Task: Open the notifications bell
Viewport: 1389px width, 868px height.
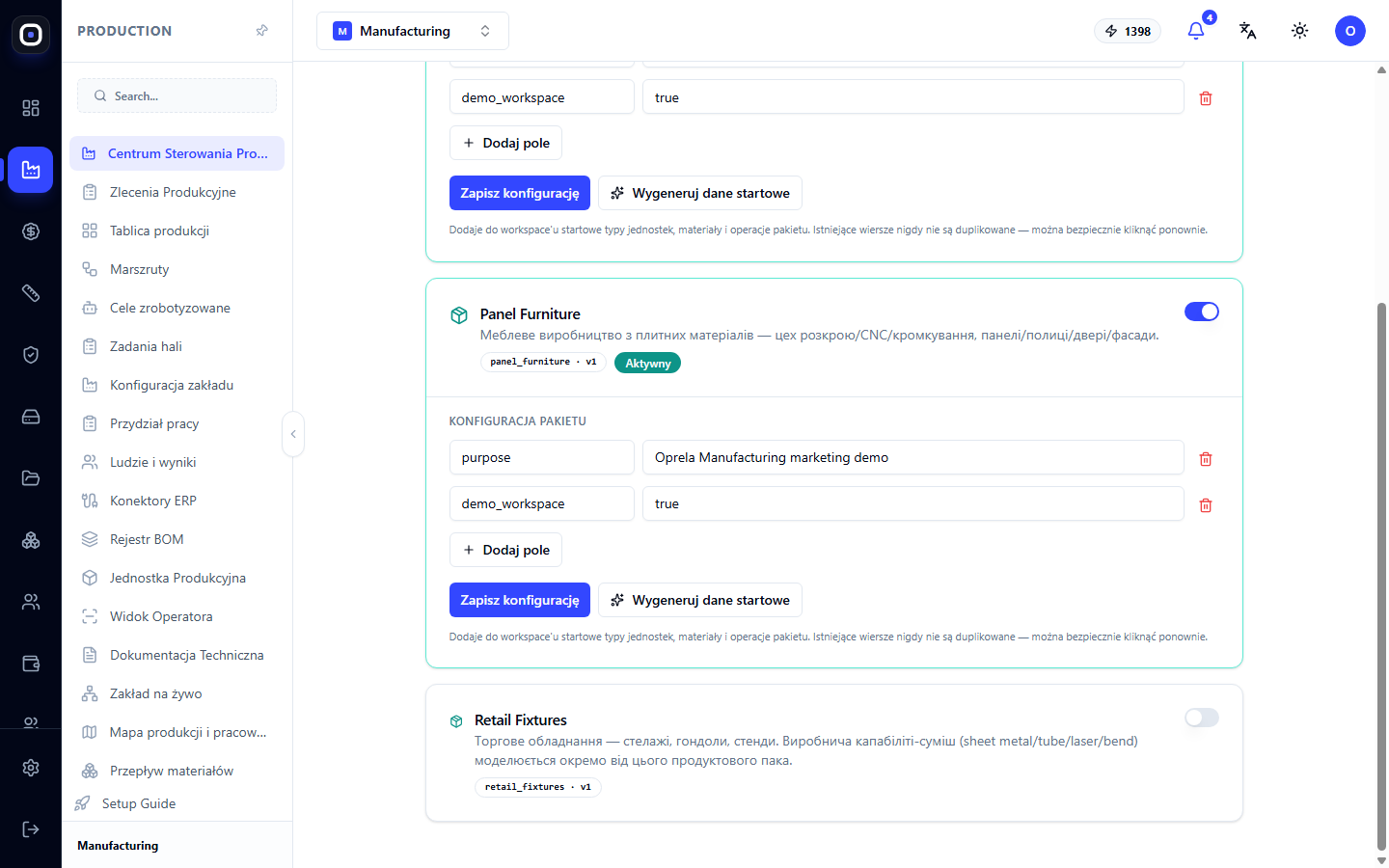Action: tap(1196, 31)
